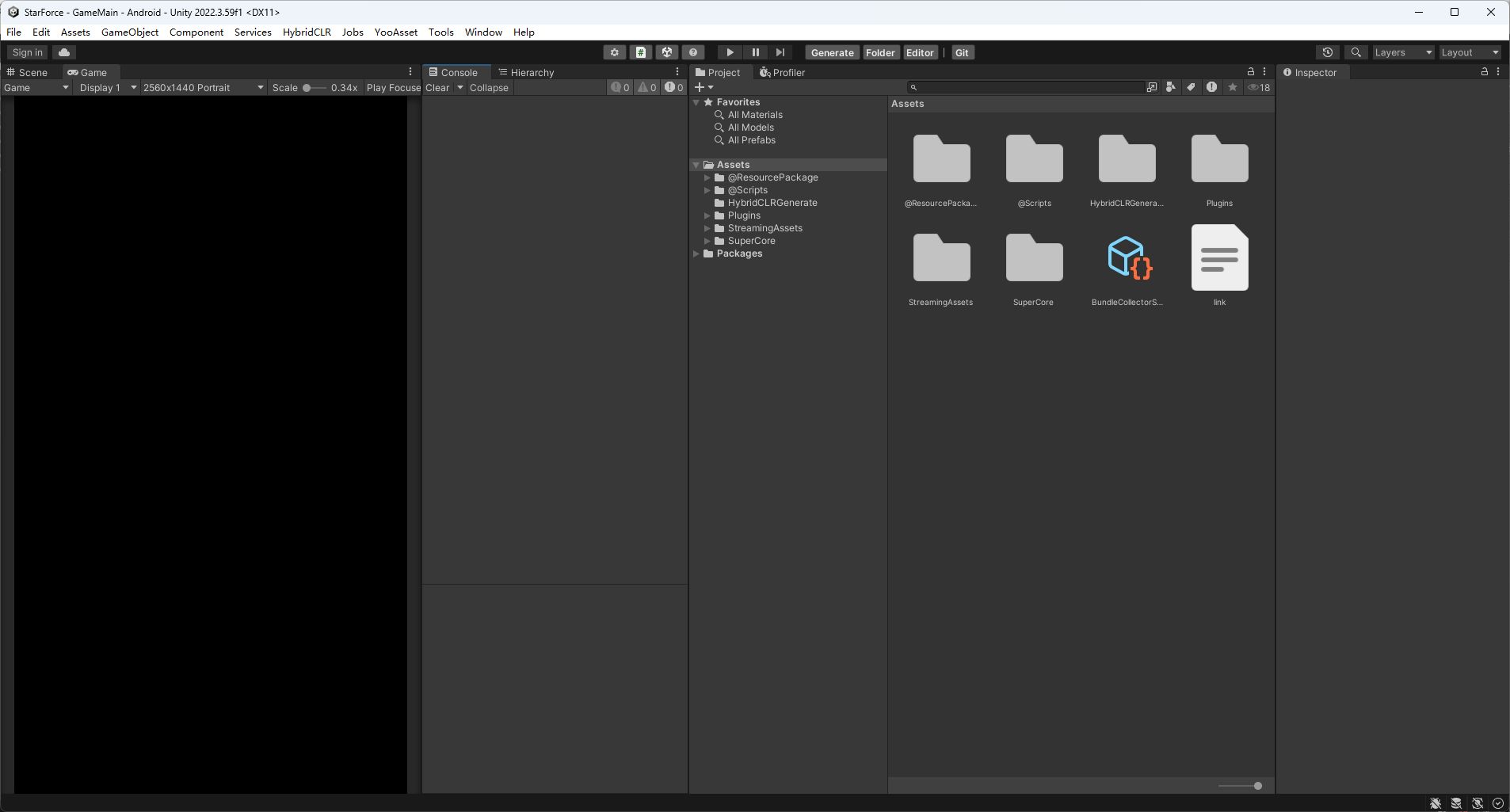Image resolution: width=1510 pixels, height=812 pixels.
Task: Click the gear settings toolbar icon
Action: 614,52
